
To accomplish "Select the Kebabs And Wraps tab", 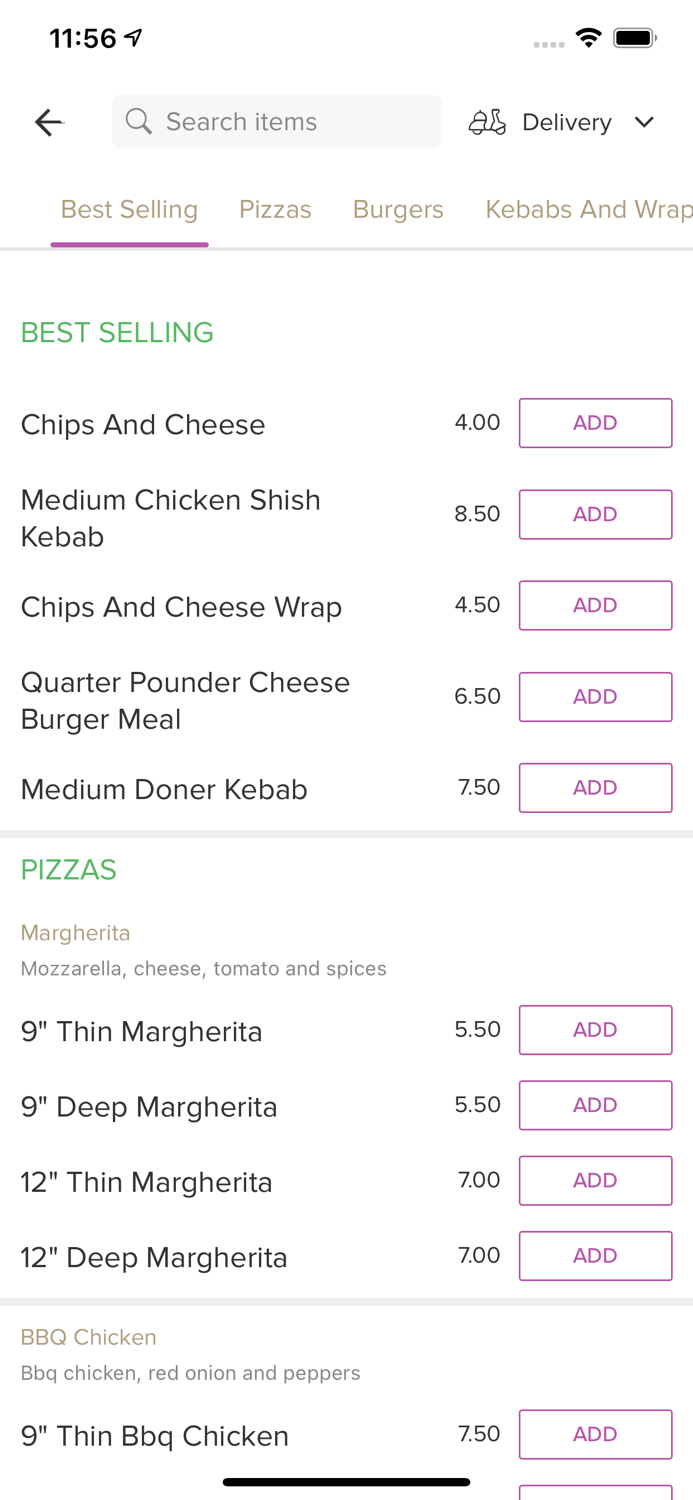I will (589, 209).
